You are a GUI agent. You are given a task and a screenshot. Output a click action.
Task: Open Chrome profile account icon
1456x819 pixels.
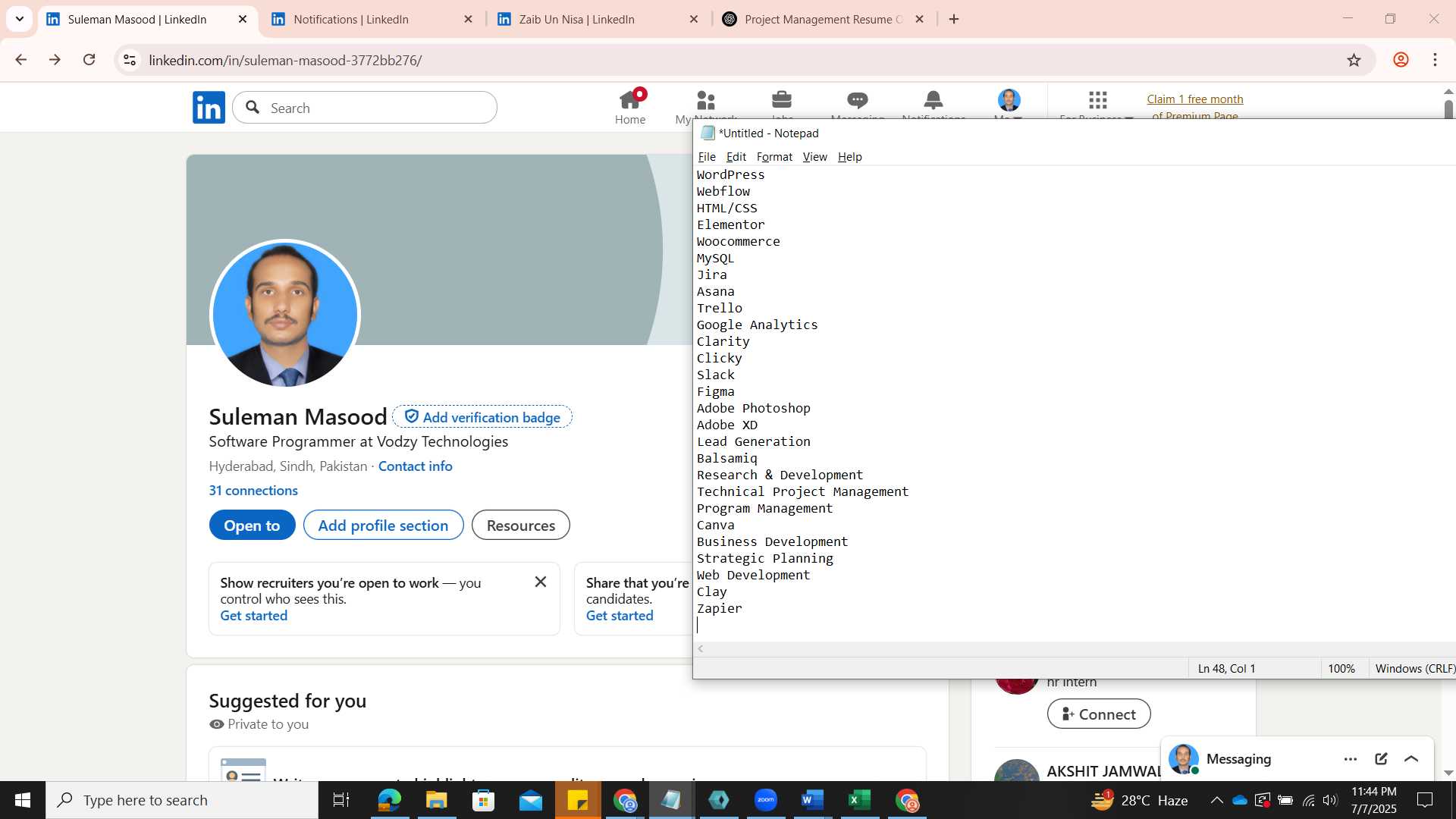1401,60
